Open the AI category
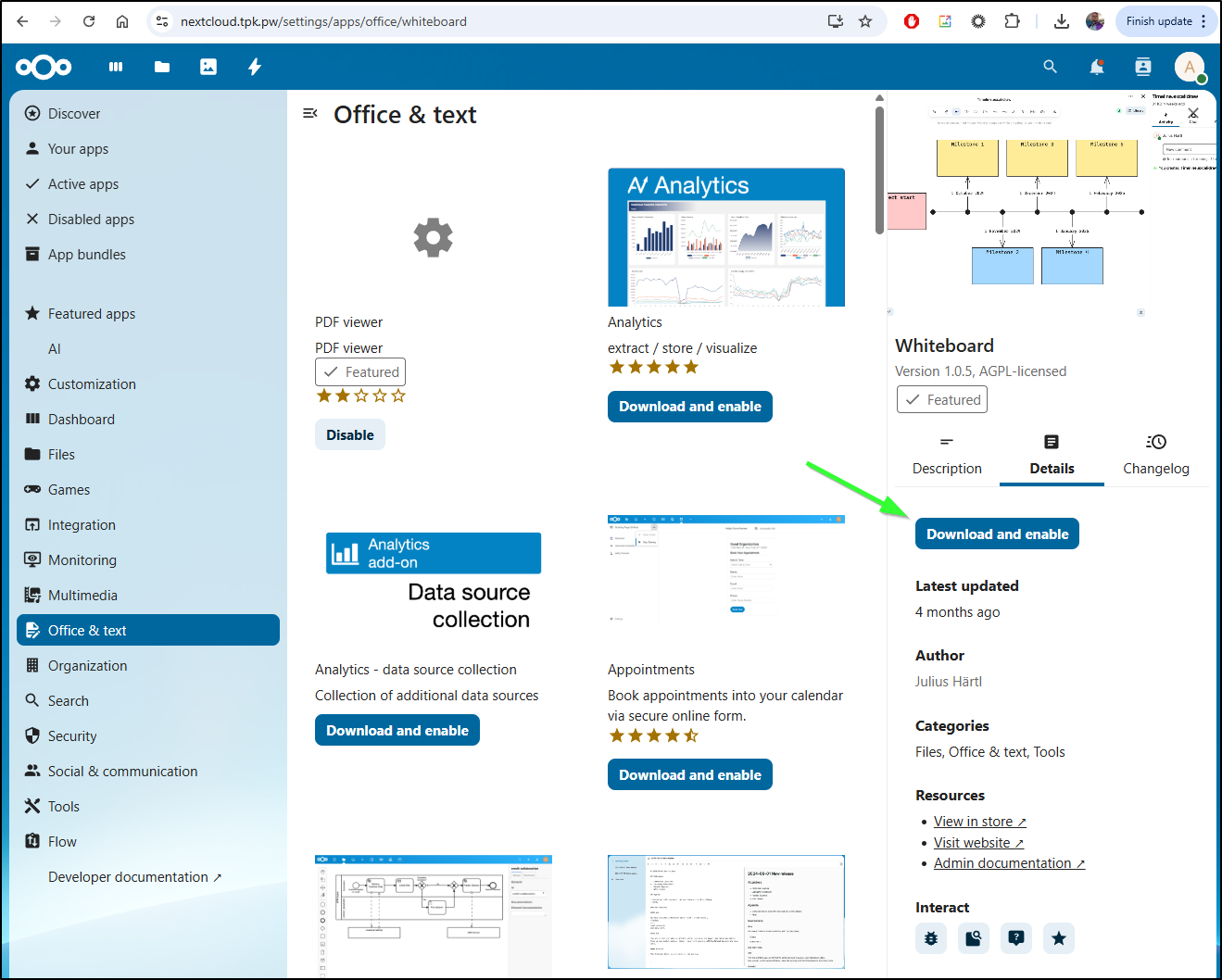 pos(148,349)
